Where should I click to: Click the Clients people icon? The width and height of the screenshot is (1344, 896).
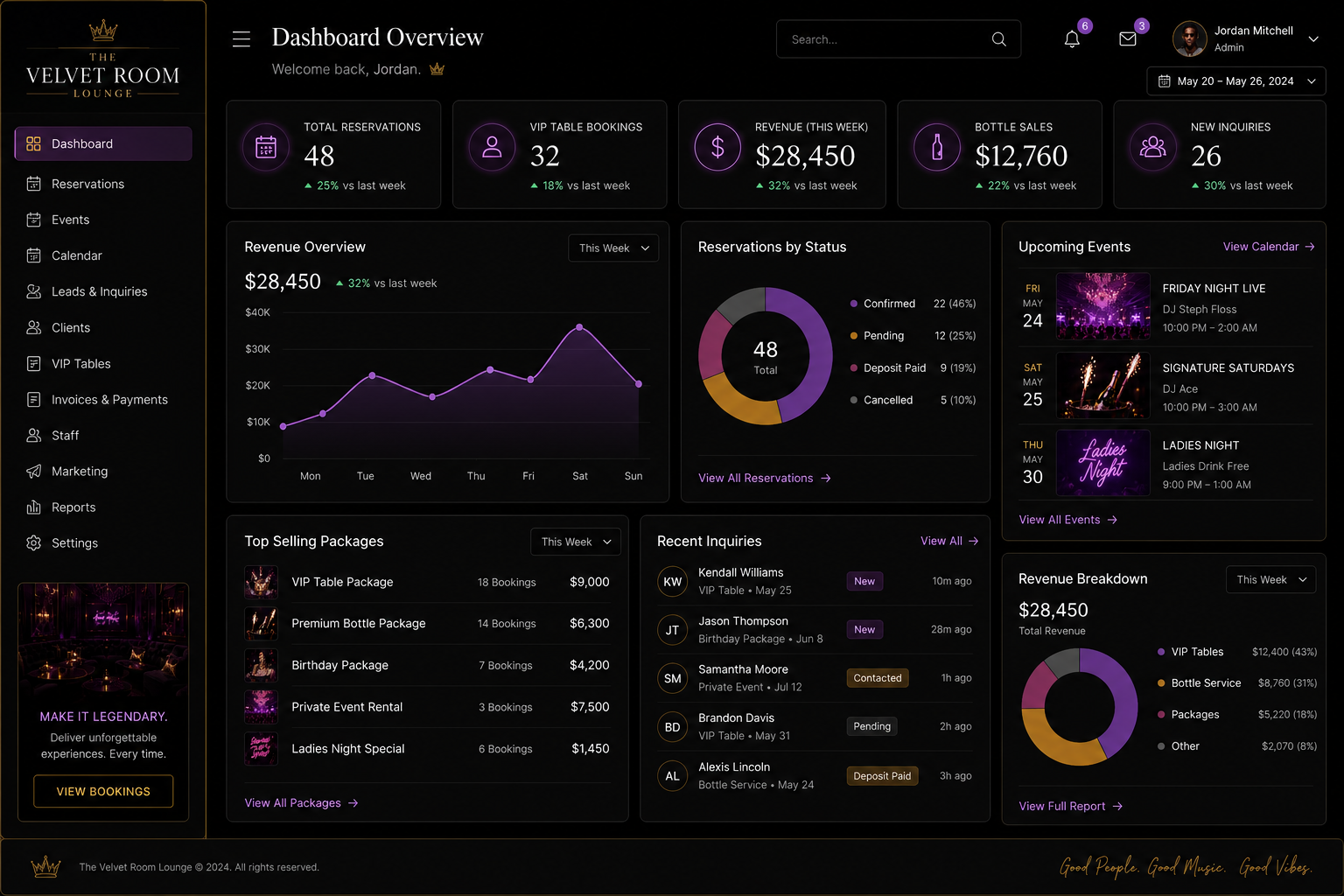click(34, 327)
